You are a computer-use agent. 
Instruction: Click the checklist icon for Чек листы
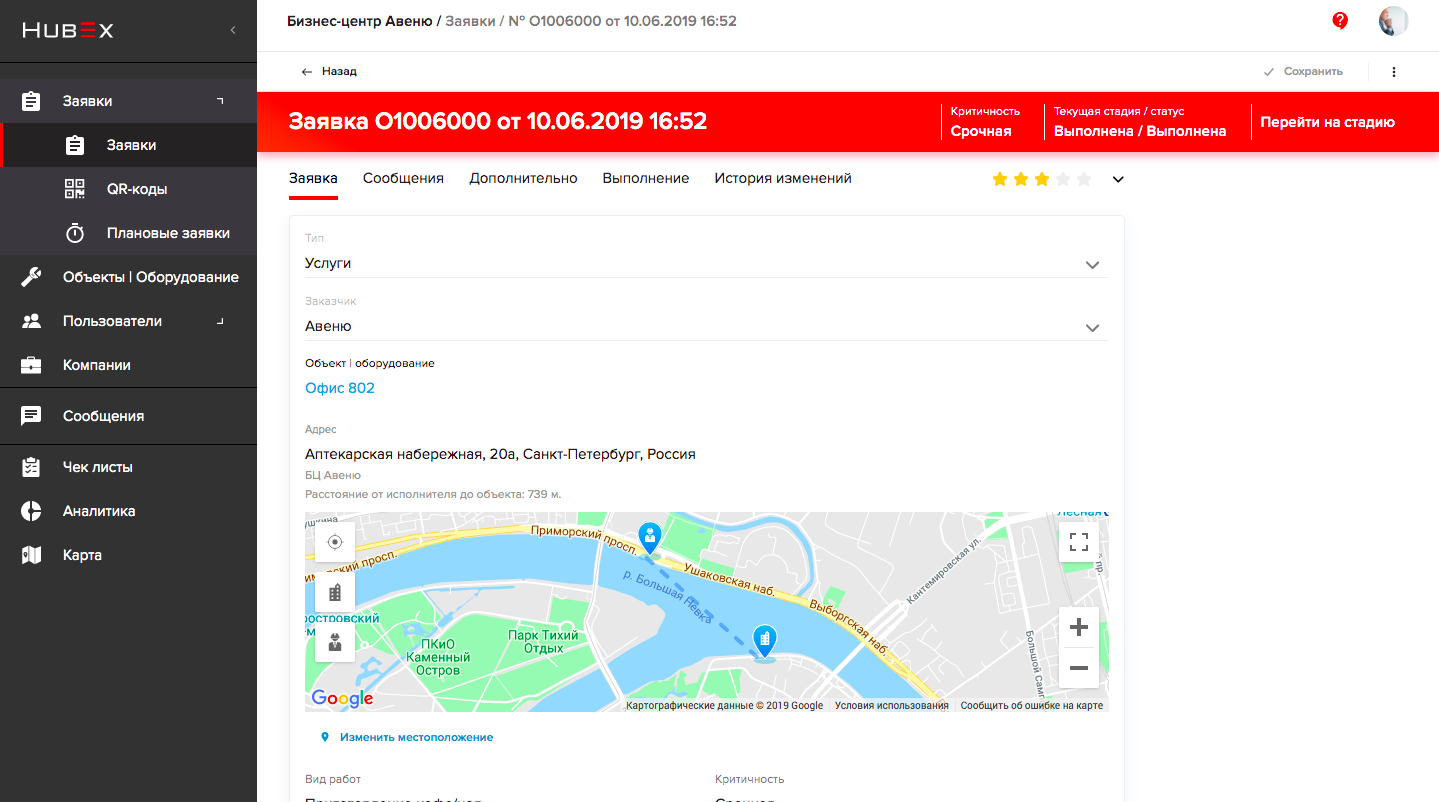point(31,467)
